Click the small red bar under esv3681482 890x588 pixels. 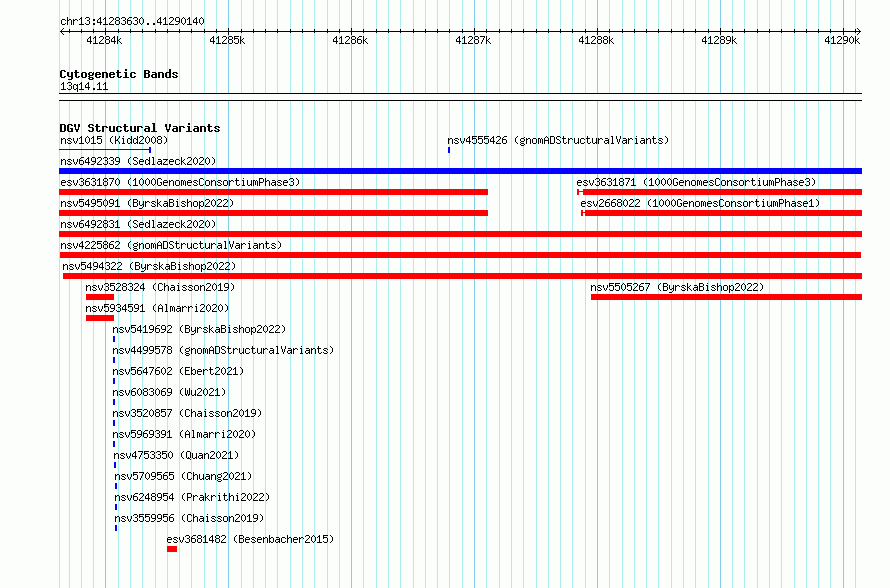coord(172,549)
